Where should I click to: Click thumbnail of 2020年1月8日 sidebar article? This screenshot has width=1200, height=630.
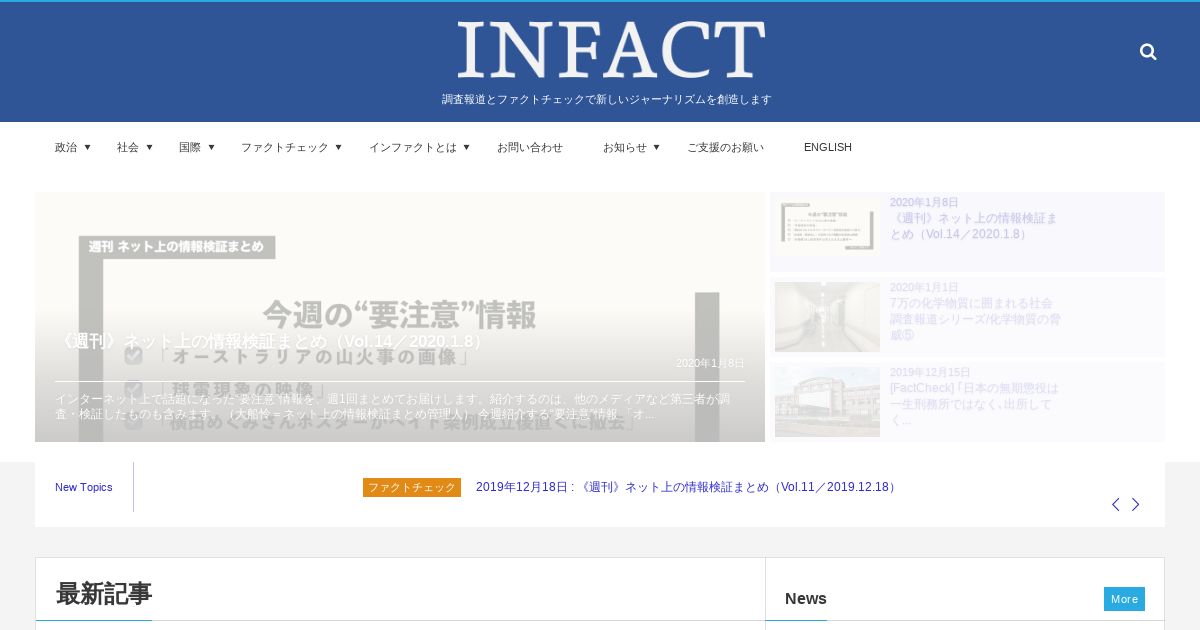[827, 226]
